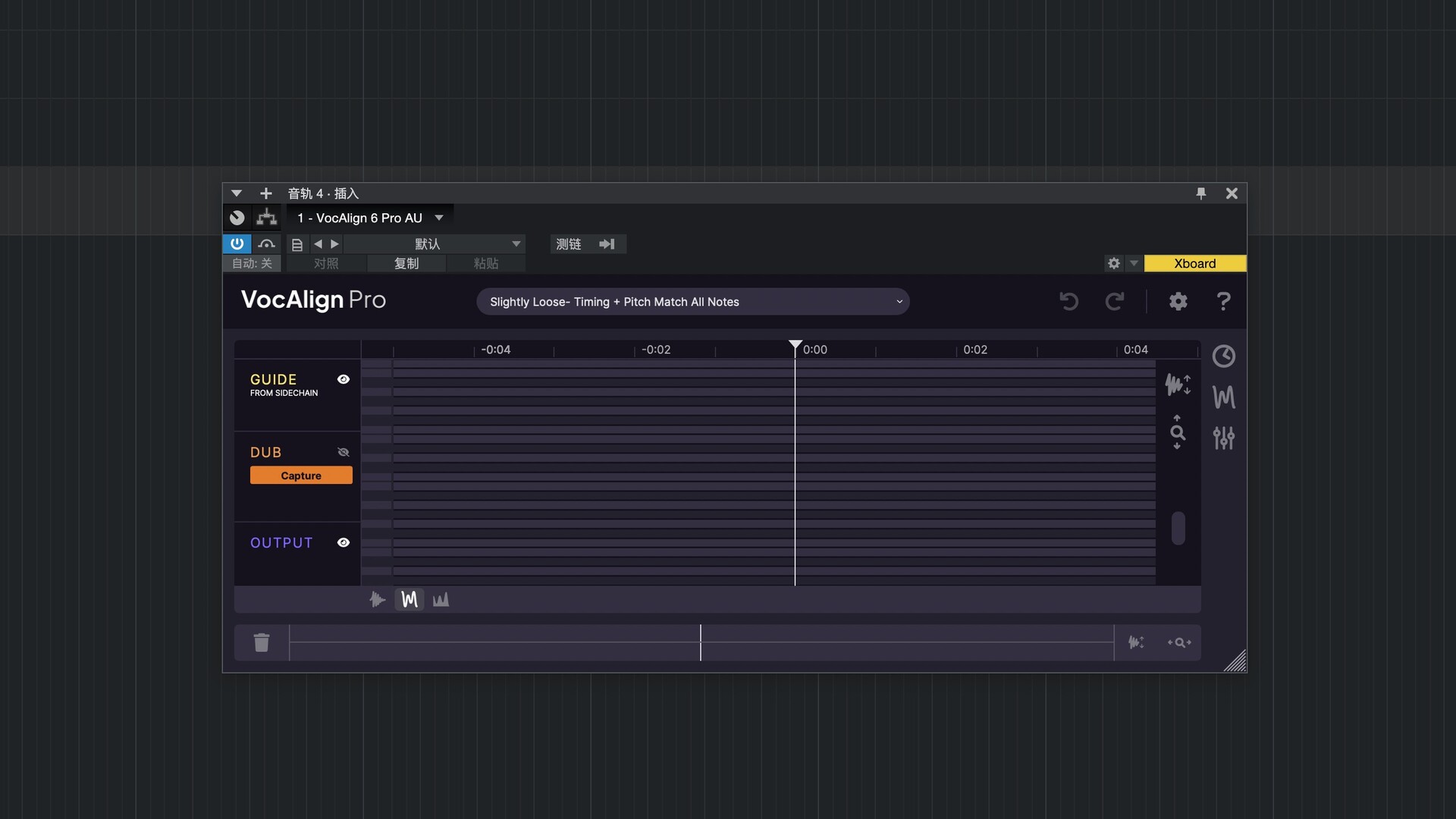Click the 复制 copy tab

point(406,264)
